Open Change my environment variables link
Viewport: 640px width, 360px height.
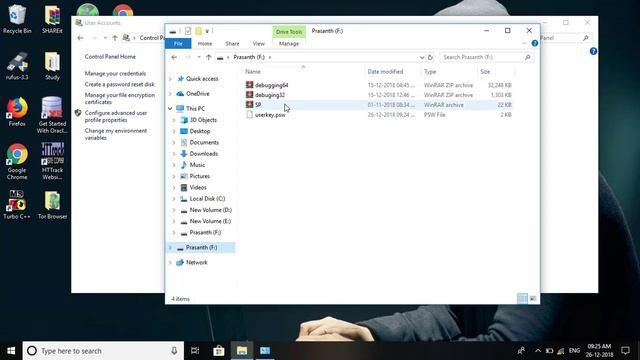click(116, 134)
